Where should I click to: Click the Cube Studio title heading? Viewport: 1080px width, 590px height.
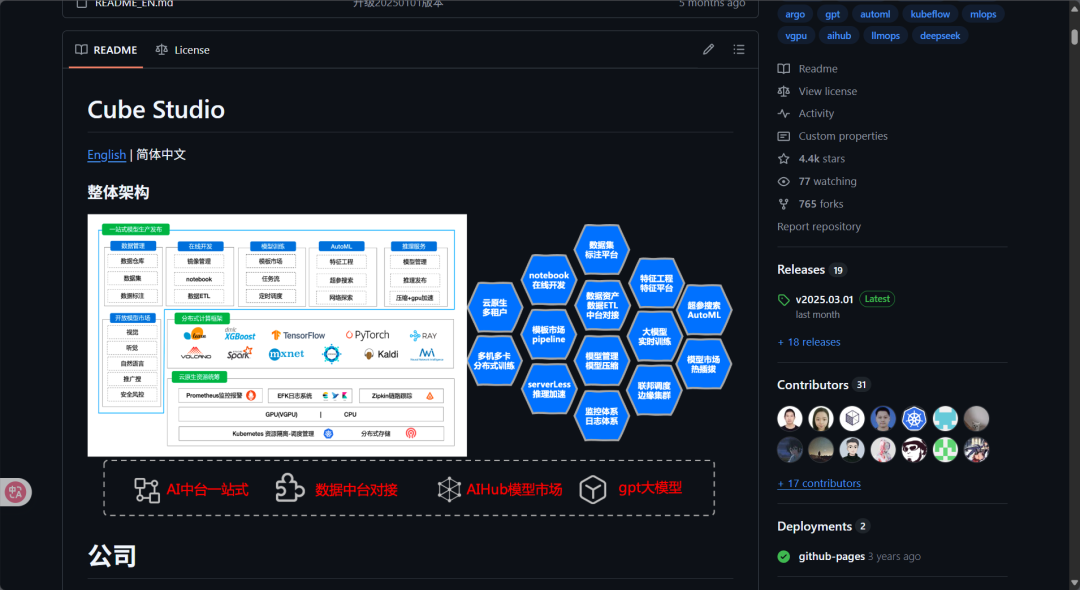[x=156, y=109]
